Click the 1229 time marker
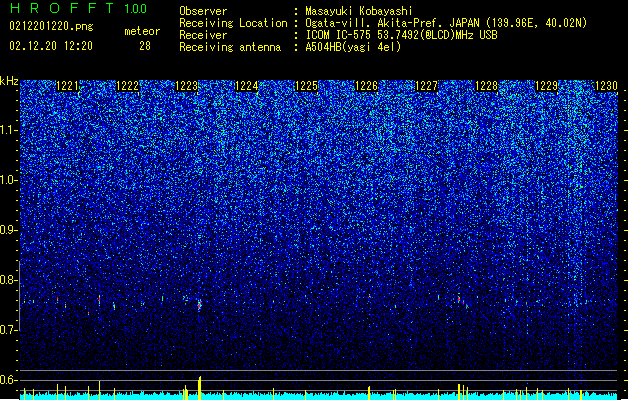629x400 pixels. coord(546,86)
